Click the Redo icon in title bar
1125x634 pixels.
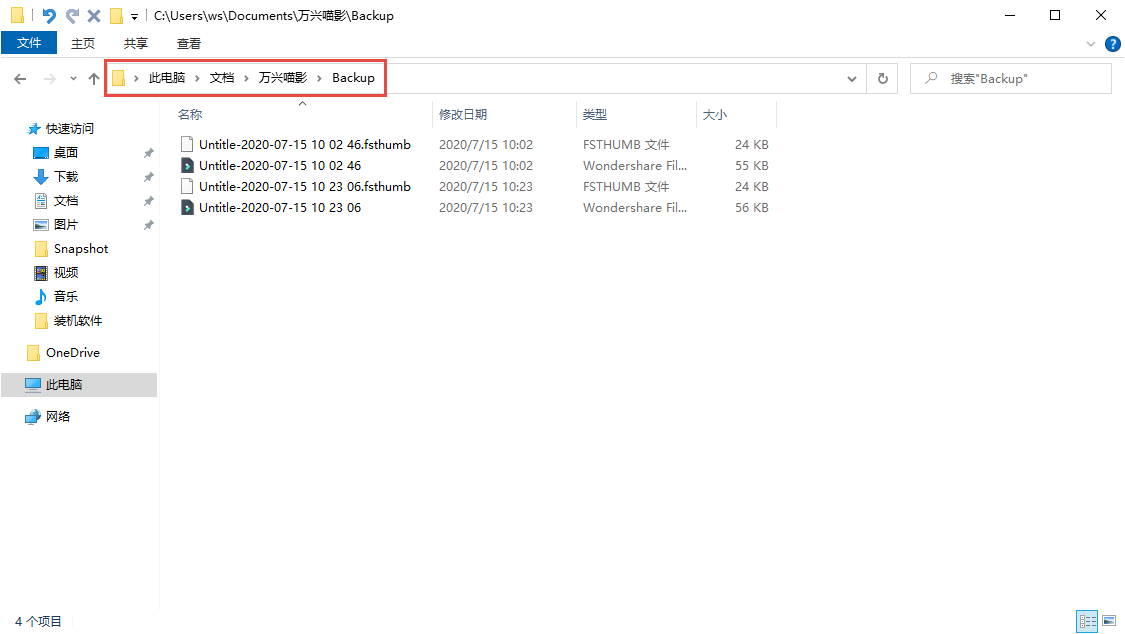(72, 15)
